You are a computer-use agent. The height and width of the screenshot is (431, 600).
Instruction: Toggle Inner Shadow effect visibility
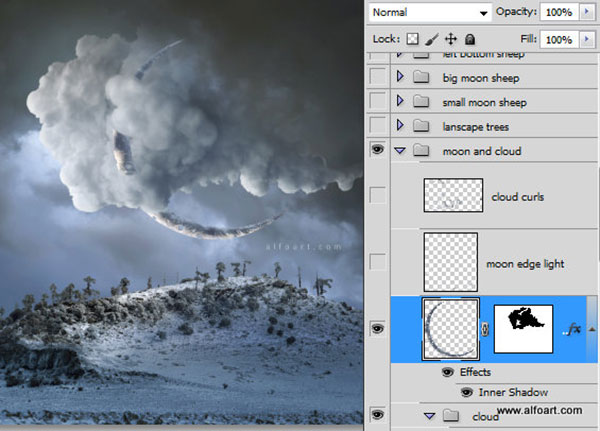[x=466, y=392]
